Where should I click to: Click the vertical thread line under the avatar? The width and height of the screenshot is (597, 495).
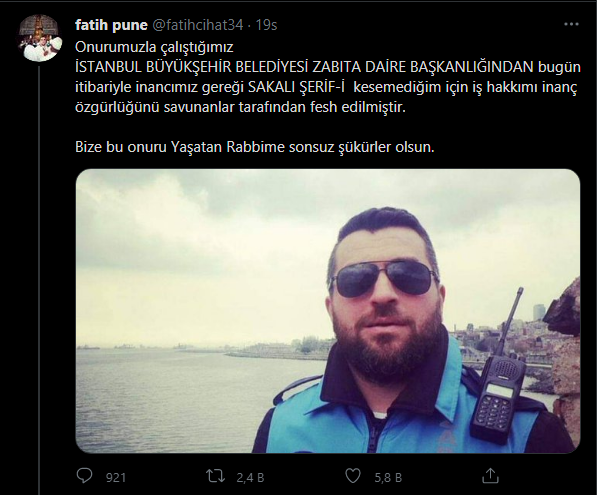pos(39,280)
